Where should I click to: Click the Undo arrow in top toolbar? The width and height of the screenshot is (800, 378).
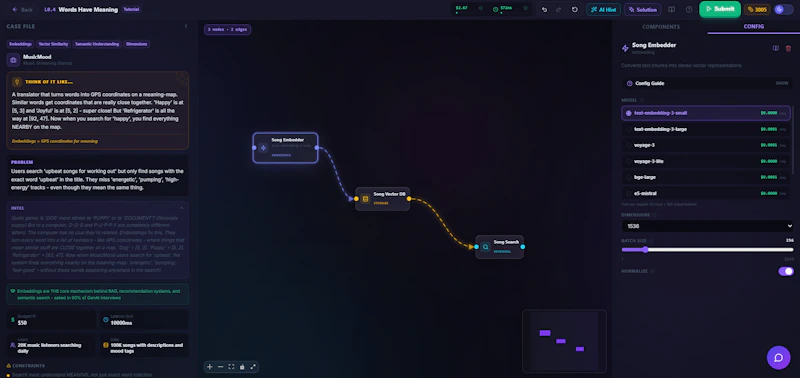point(544,10)
